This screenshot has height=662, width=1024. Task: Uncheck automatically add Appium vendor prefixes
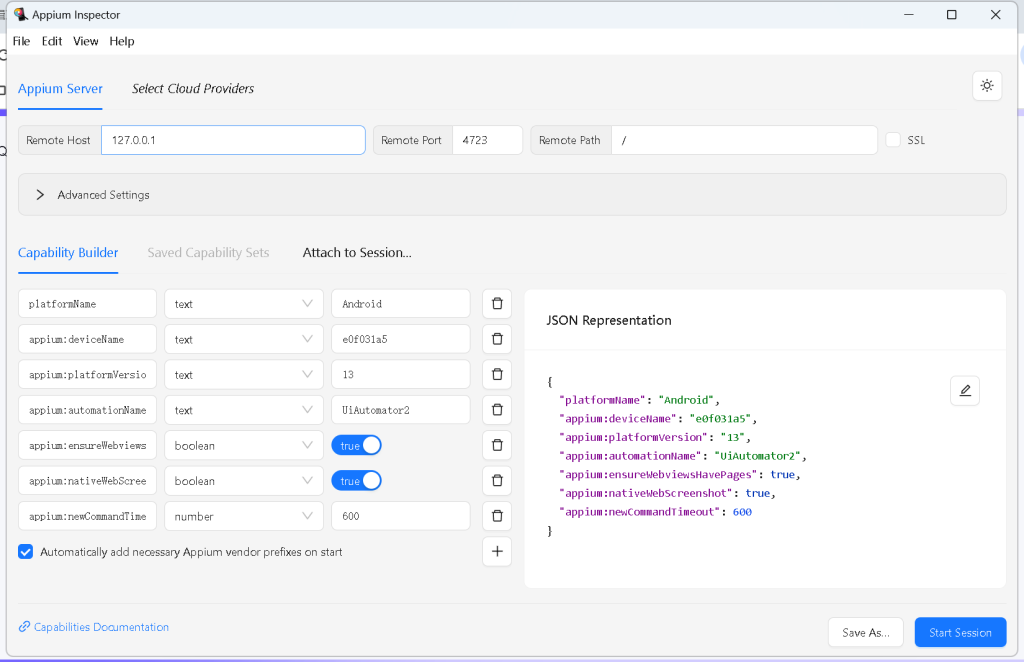[x=25, y=552]
